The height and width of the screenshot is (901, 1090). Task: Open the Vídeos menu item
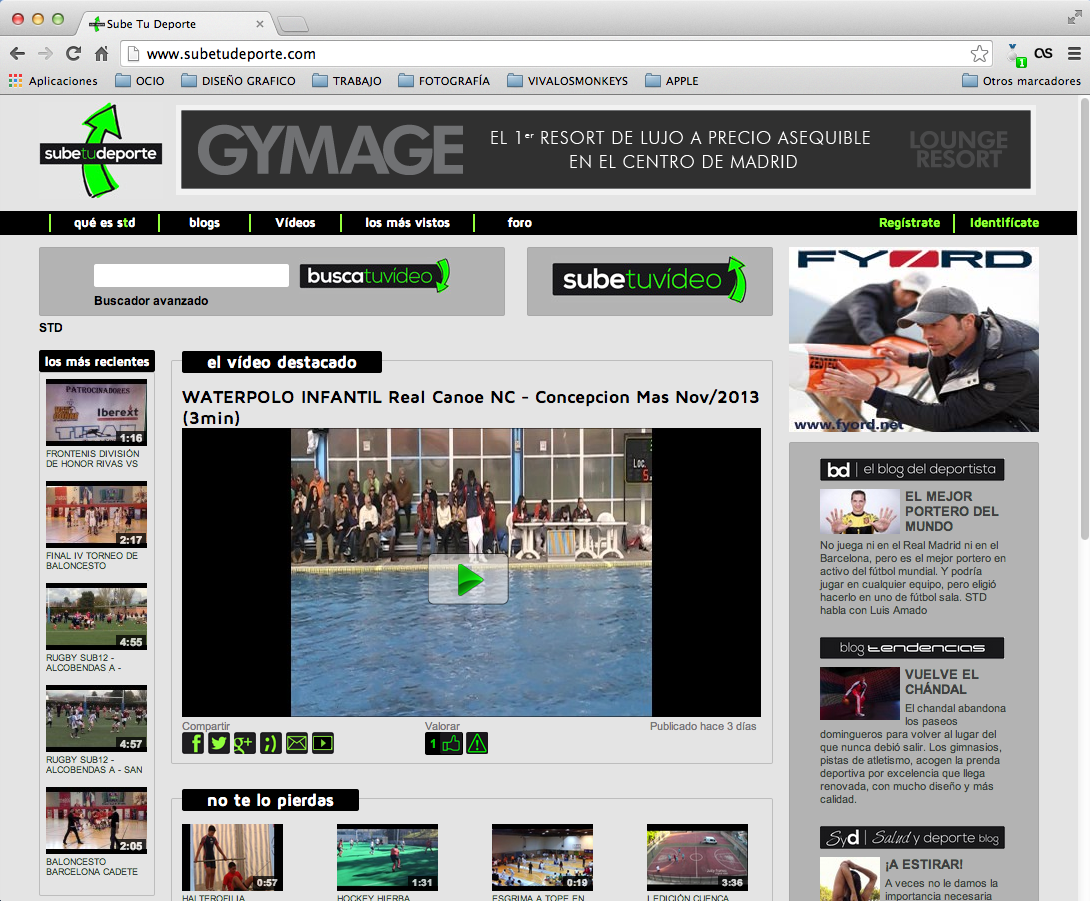(x=295, y=222)
